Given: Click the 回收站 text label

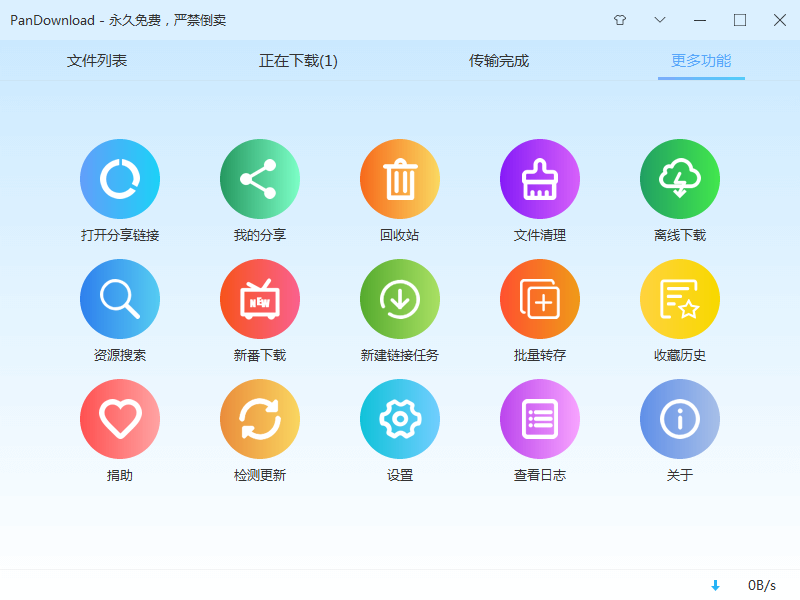Looking at the screenshot, I should [x=400, y=235].
